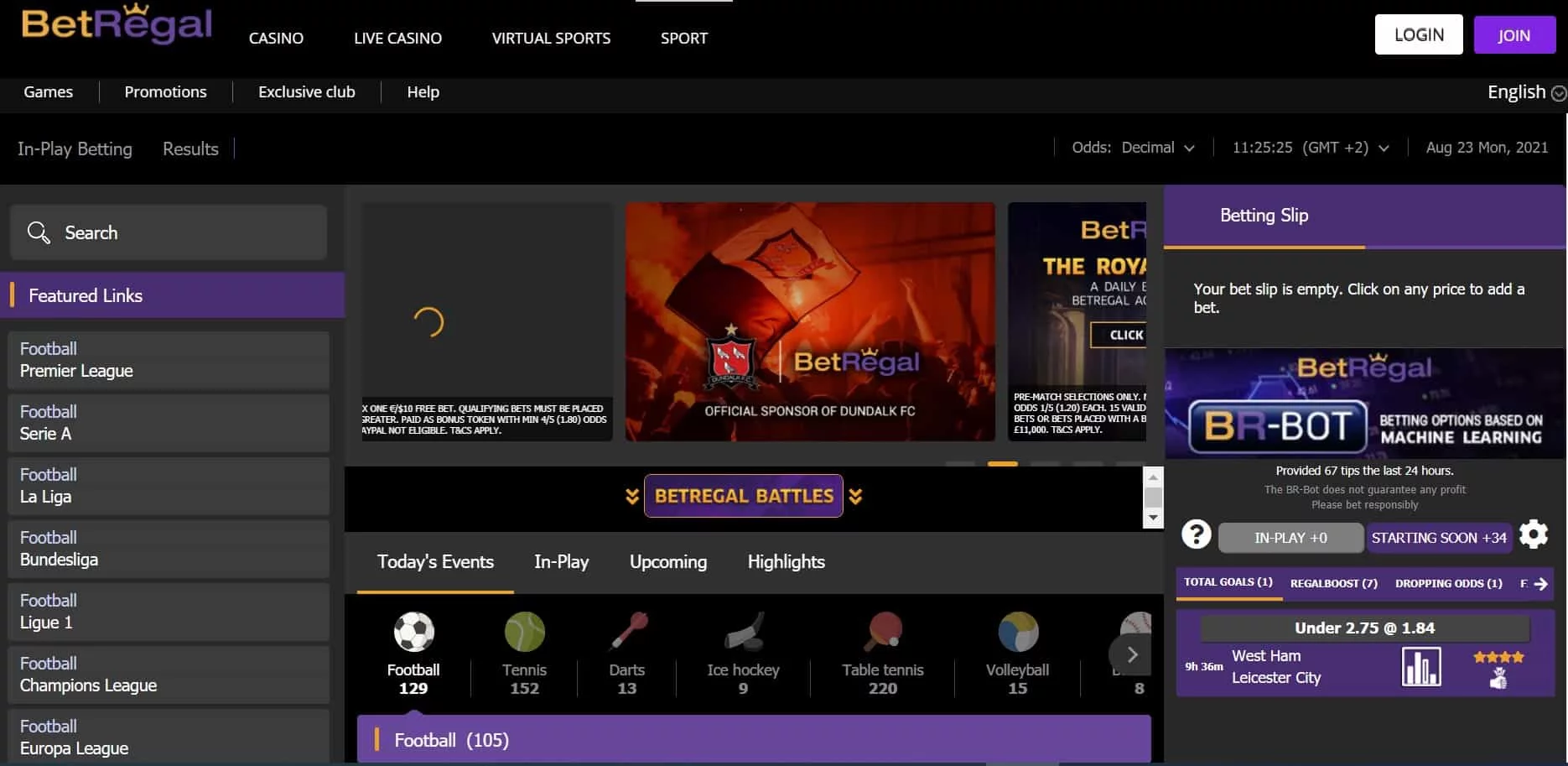This screenshot has height=766, width=1568.
Task: Open the Odds Decimal dropdown
Action: [1133, 148]
